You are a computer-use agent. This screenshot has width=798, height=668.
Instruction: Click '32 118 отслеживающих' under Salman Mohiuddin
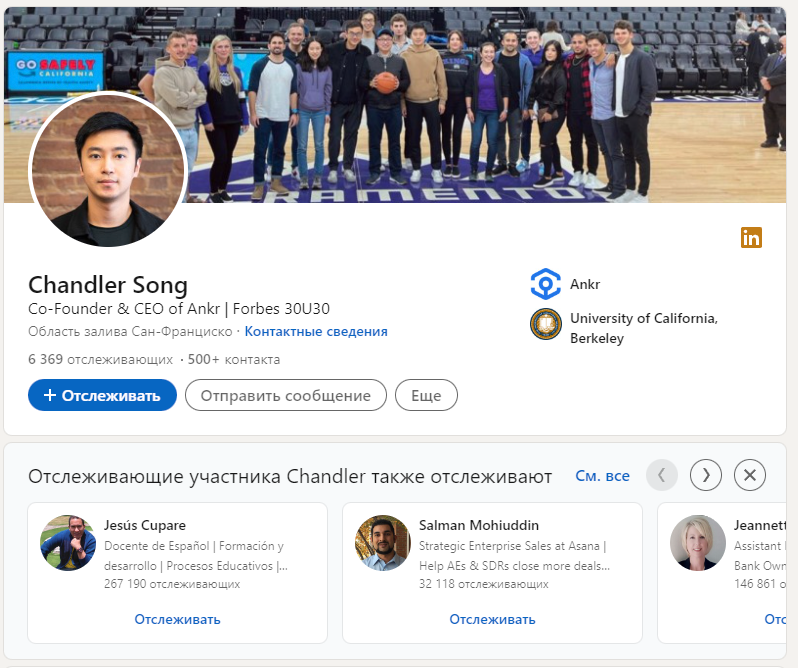483,584
